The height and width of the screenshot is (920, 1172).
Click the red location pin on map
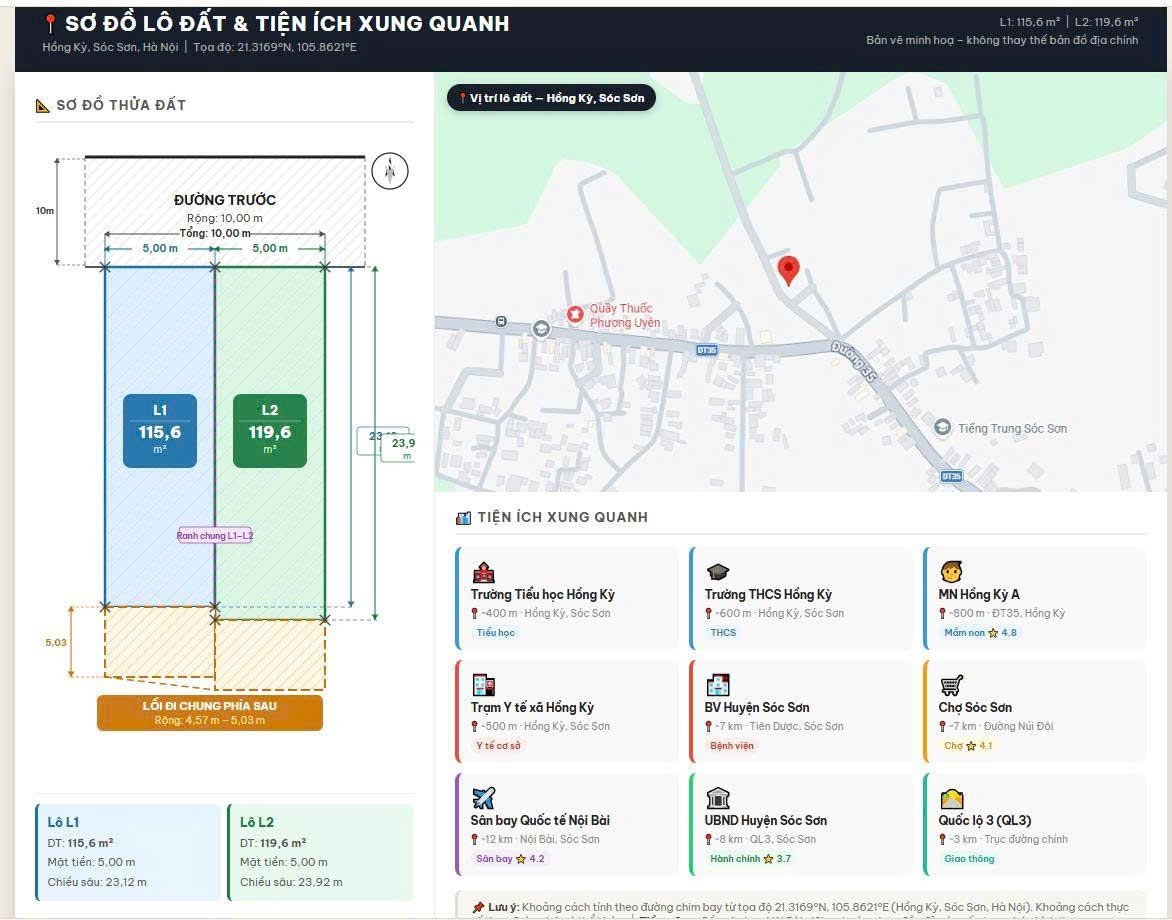[788, 269]
